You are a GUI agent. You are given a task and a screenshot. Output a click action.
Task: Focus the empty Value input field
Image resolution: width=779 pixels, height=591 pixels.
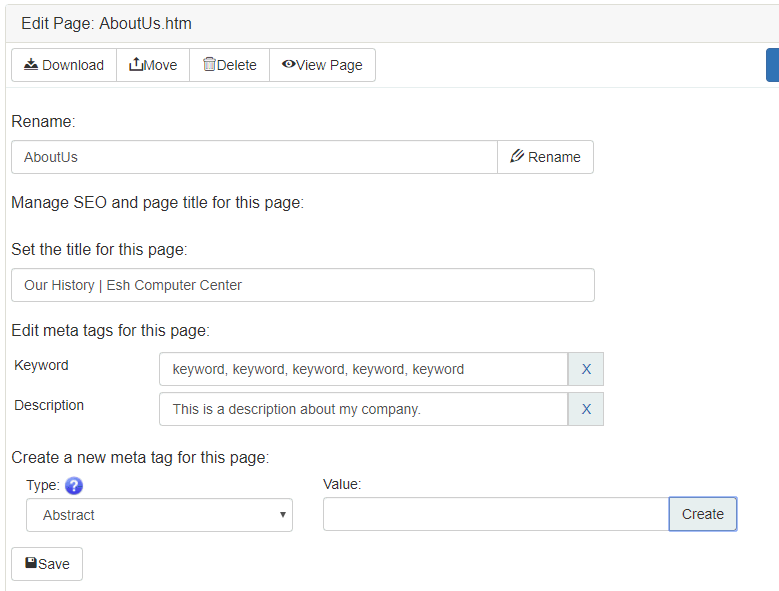click(495, 514)
